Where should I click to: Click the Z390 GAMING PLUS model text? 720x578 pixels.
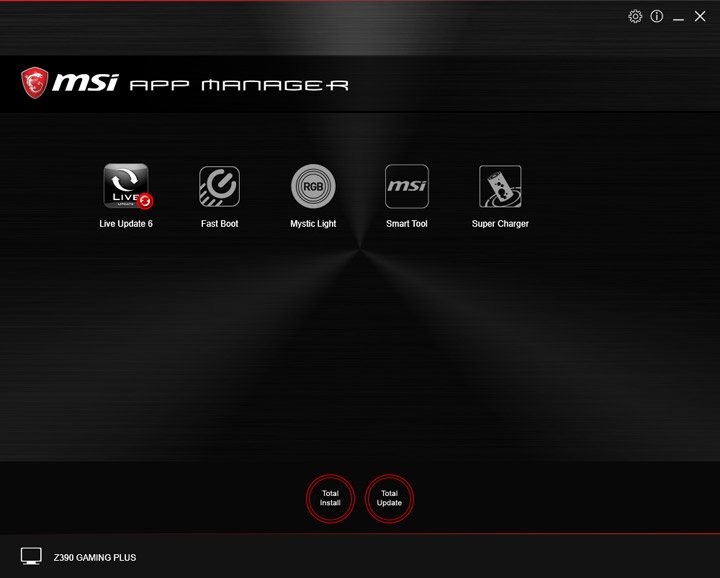[x=95, y=557]
